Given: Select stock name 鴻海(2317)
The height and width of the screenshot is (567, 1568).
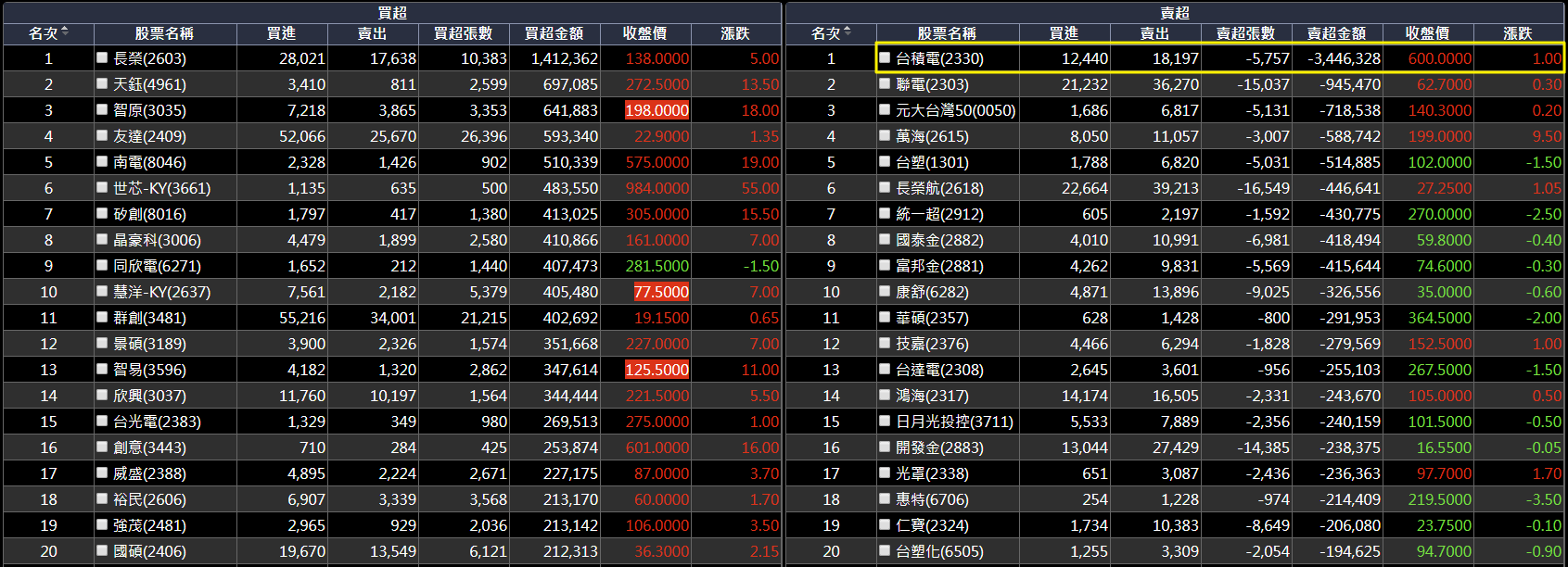Looking at the screenshot, I should (932, 396).
